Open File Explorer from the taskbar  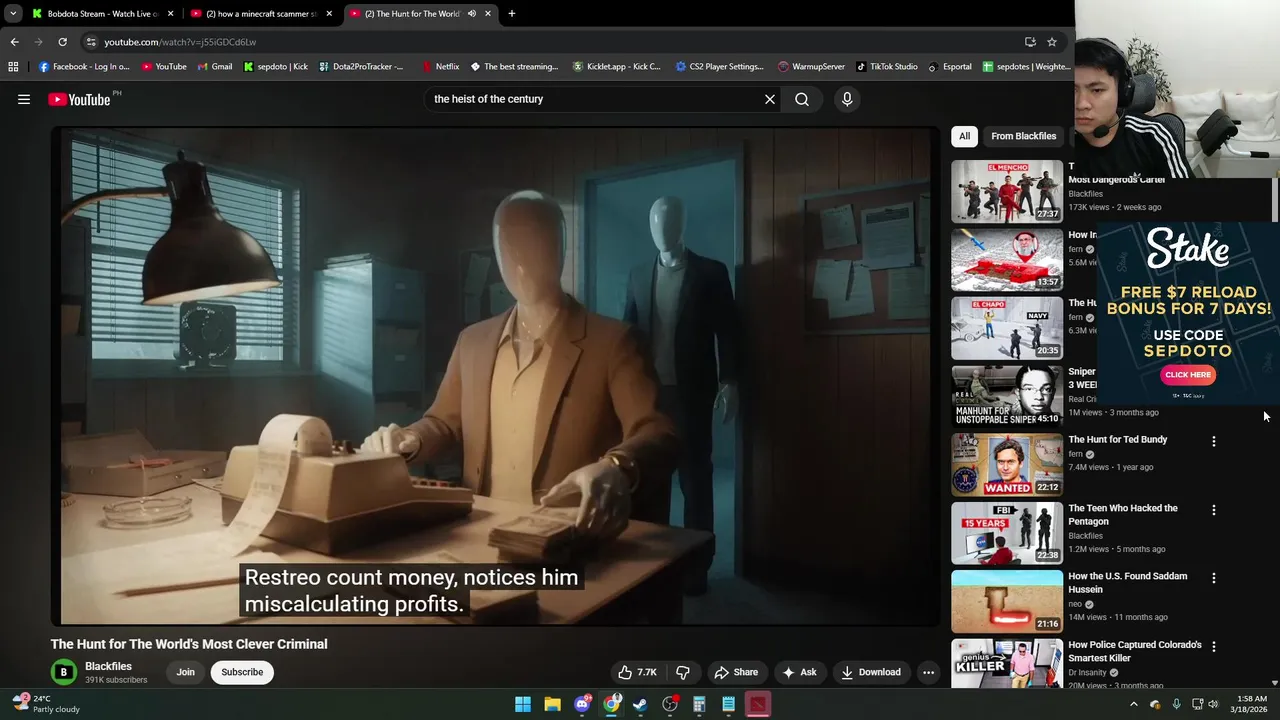pos(552,704)
